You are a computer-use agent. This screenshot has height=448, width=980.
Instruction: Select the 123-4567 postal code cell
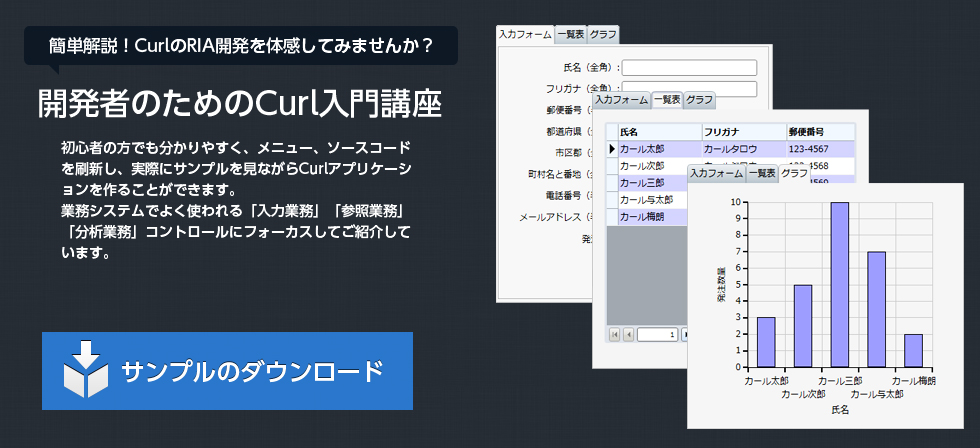tap(821, 149)
